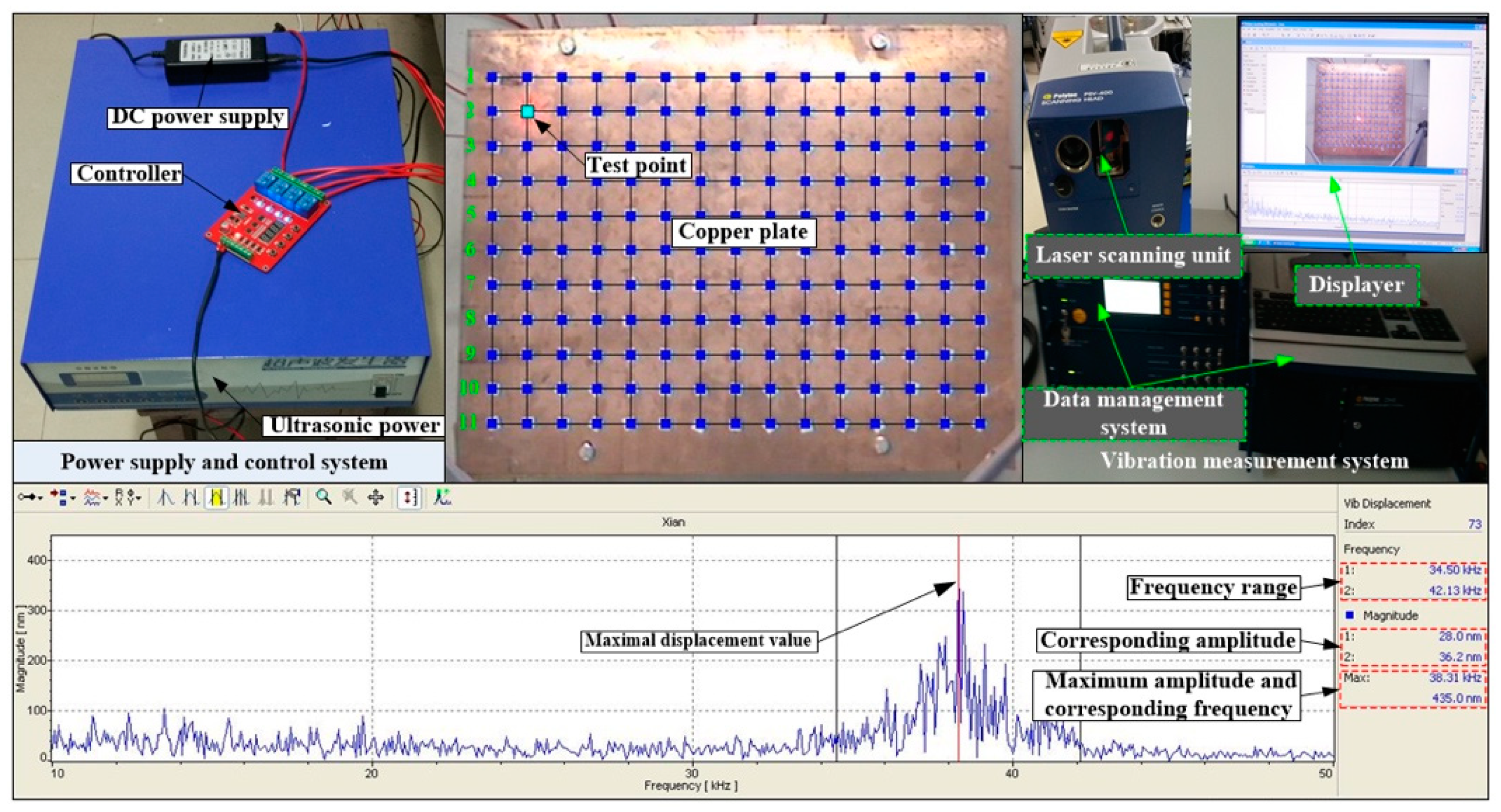Click the peak-with-flag marker cursor icon
This screenshot has height=812, width=1501.
(x=292, y=497)
